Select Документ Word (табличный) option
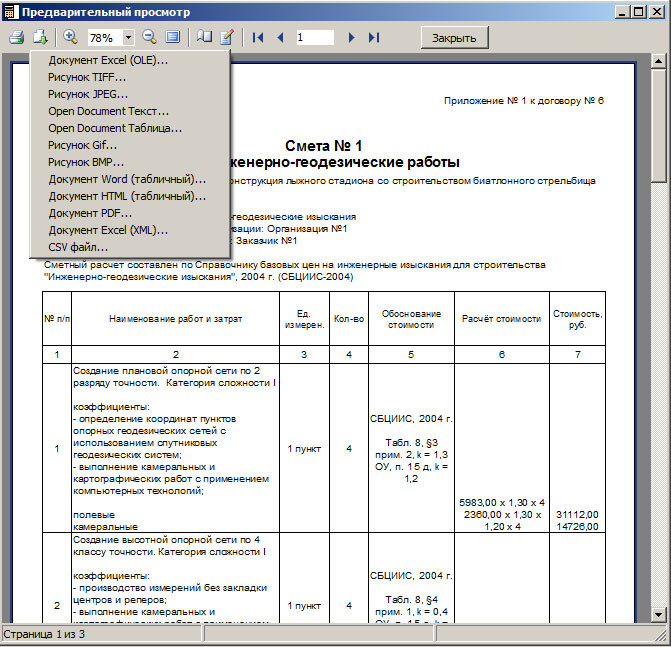The width and height of the screenshot is (671, 647). click(x=127, y=179)
